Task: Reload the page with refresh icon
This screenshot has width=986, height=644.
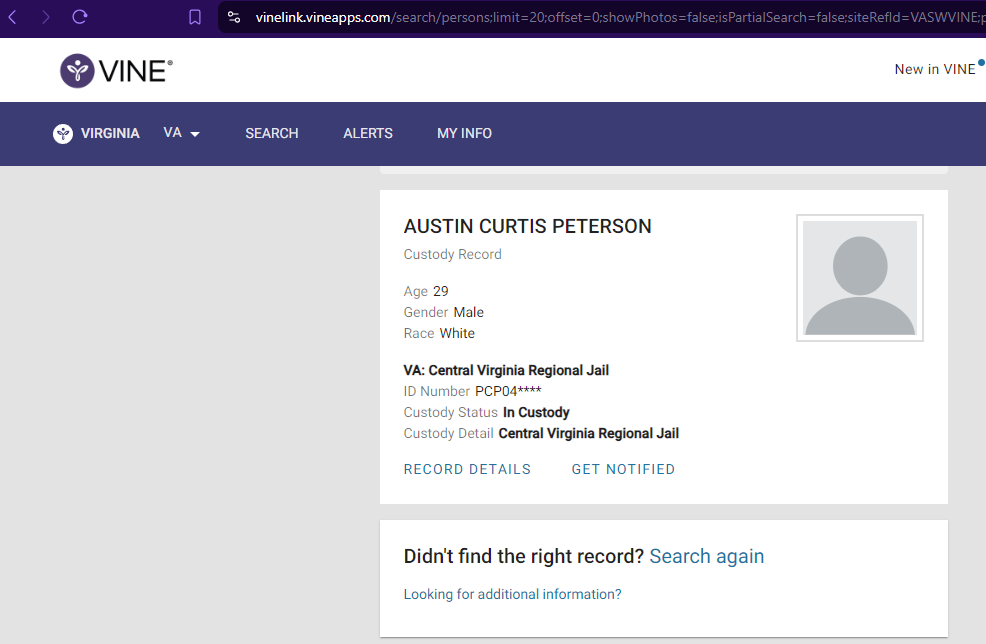Action: coord(79,17)
